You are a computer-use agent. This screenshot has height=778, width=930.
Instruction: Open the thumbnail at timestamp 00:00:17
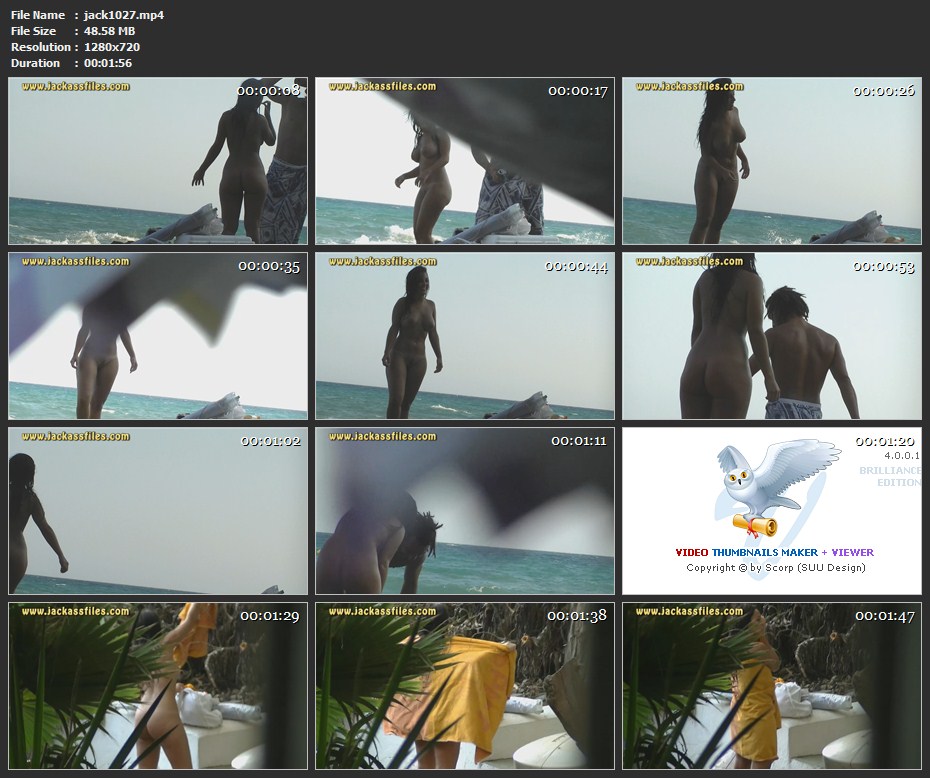(x=465, y=161)
